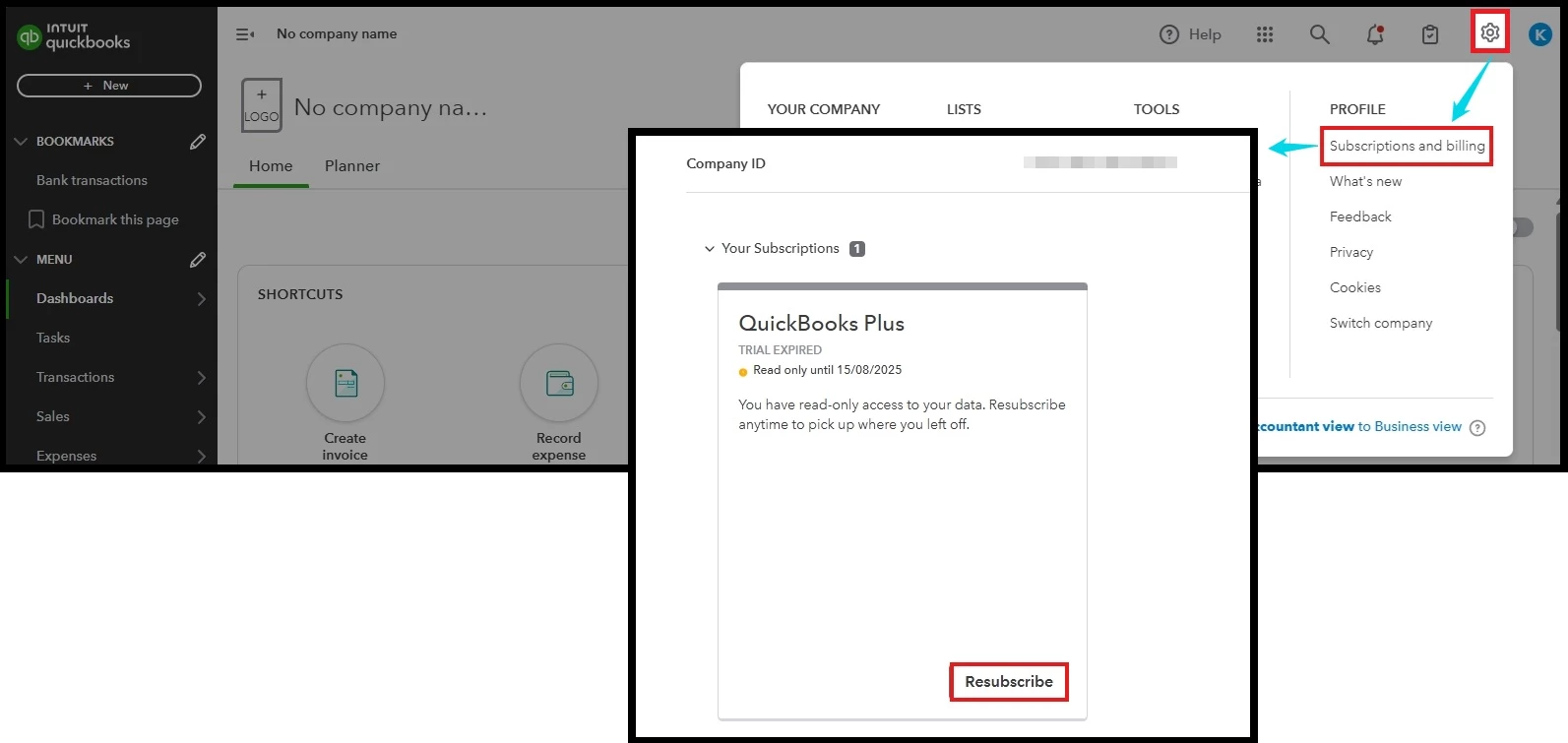
Task: Expand the Dashboards submenu arrow
Action: click(201, 299)
